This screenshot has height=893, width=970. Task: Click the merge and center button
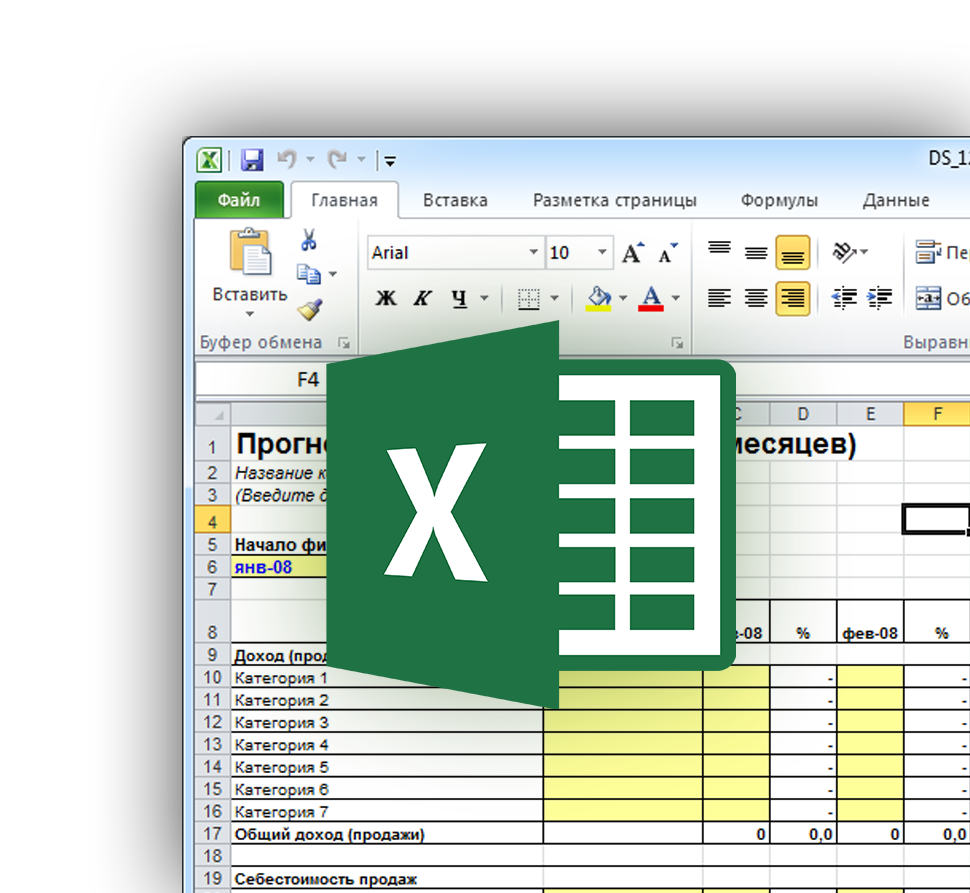coord(942,299)
